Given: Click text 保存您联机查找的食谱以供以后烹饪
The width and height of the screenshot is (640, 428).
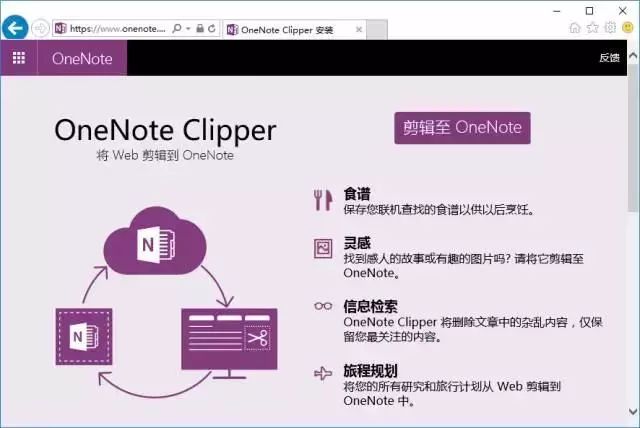Looking at the screenshot, I should tap(439, 210).
